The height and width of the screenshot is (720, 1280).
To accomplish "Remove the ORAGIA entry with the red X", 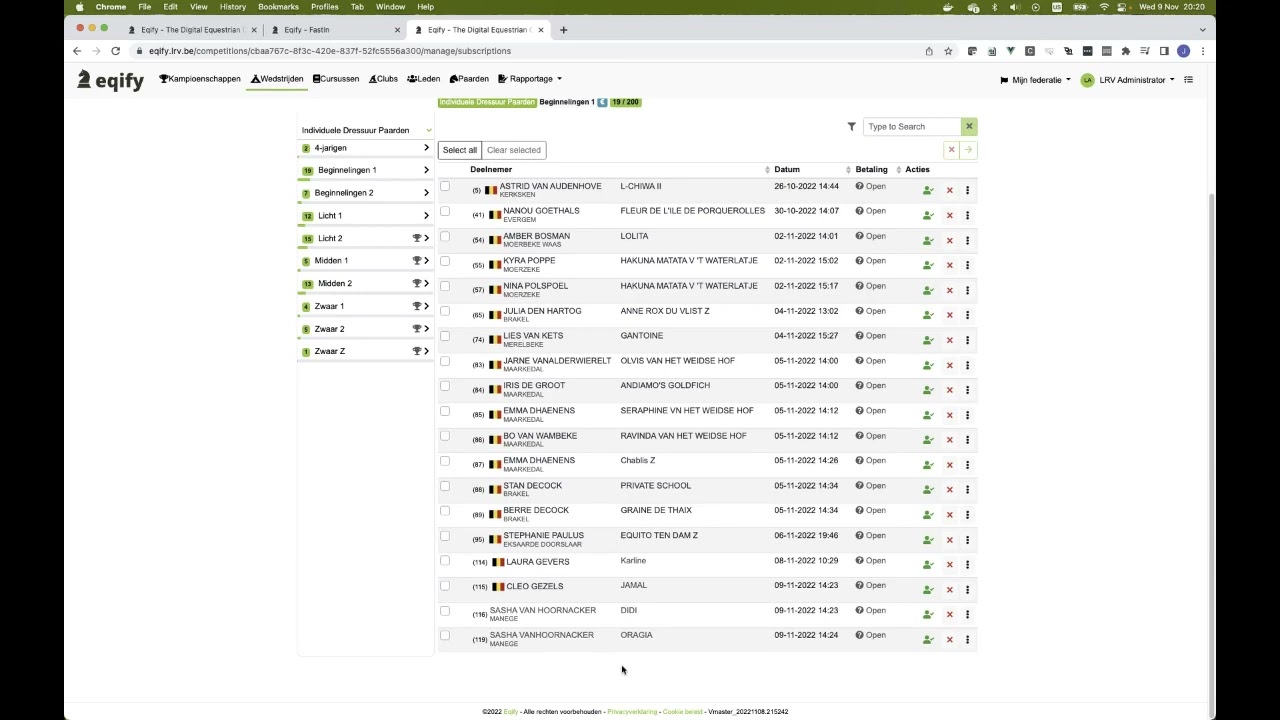I will click(x=950, y=640).
